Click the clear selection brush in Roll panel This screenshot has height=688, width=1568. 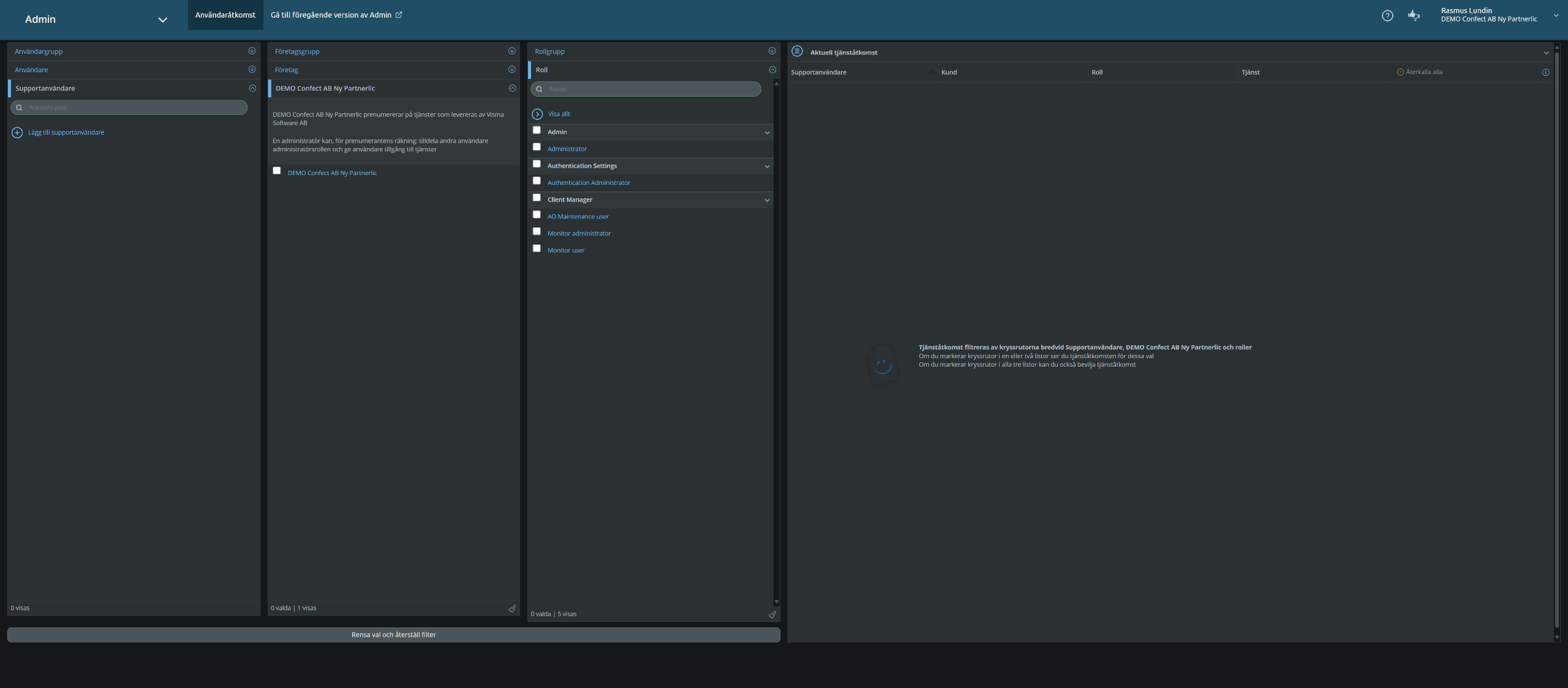(x=772, y=615)
